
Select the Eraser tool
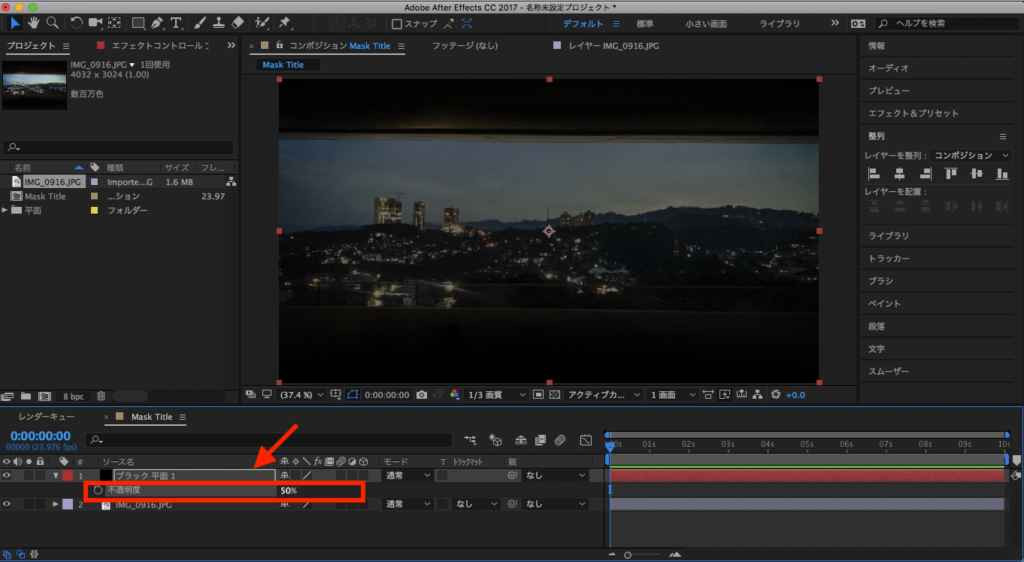(237, 23)
